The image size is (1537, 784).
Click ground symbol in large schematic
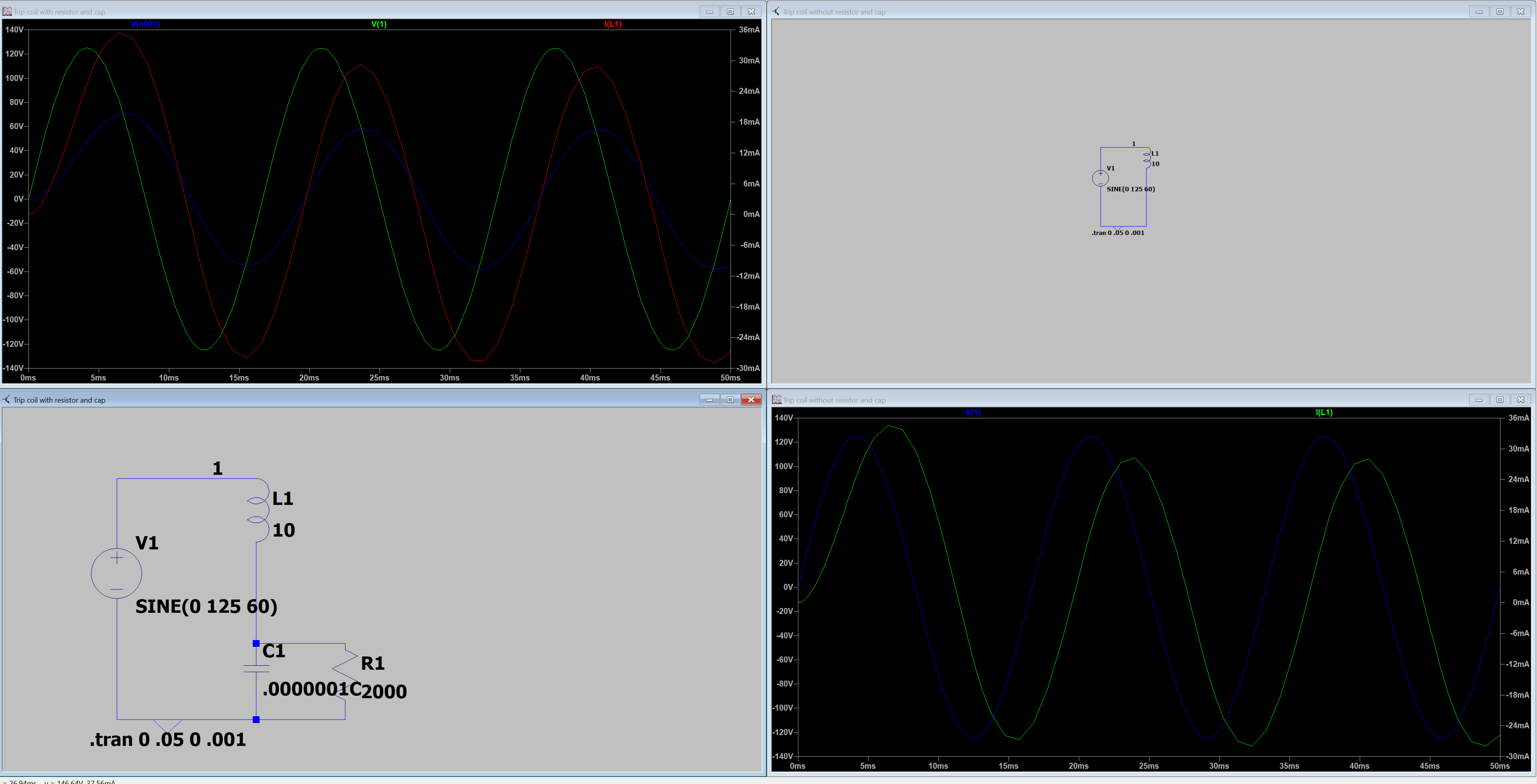tap(168, 725)
